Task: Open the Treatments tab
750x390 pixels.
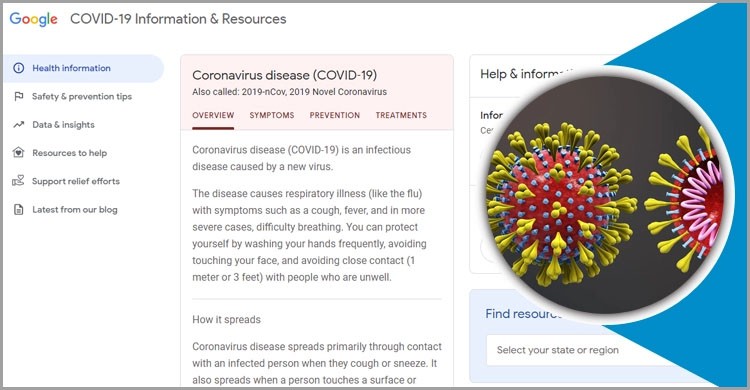Action: (x=401, y=115)
